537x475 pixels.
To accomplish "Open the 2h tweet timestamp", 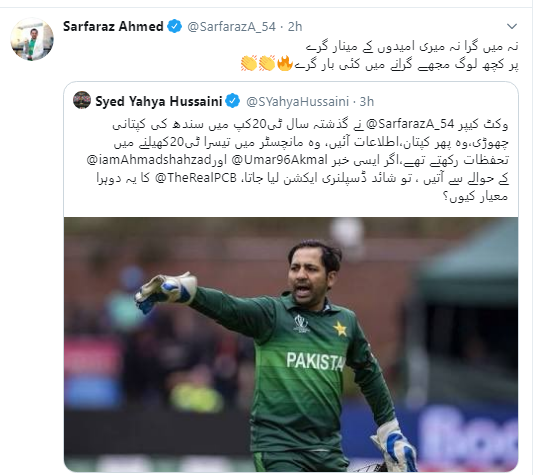I will 295,27.
